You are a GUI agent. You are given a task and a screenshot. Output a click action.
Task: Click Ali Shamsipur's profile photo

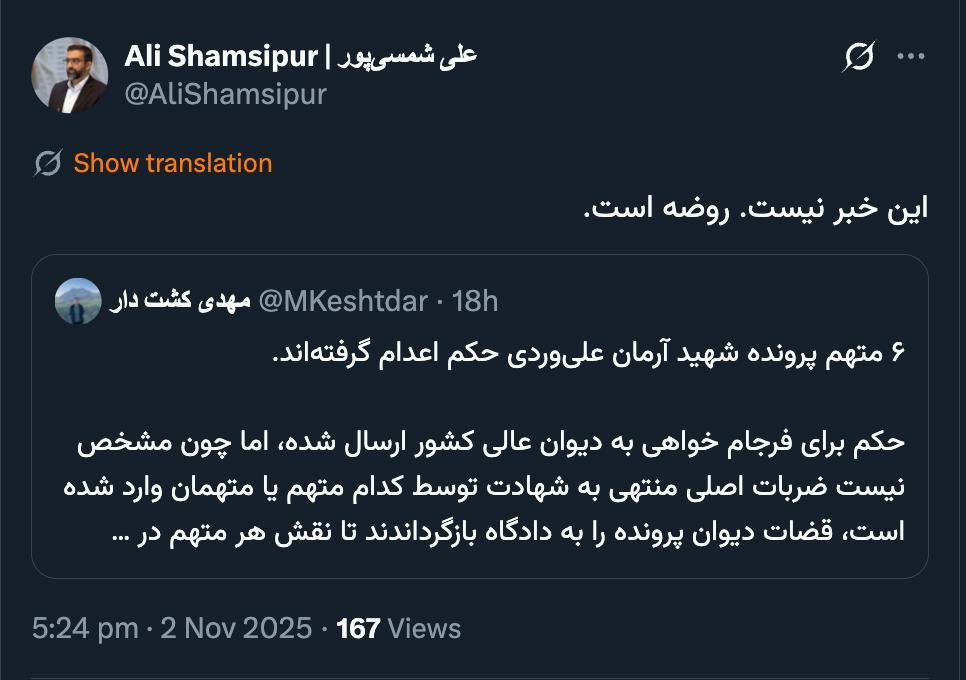[69, 75]
